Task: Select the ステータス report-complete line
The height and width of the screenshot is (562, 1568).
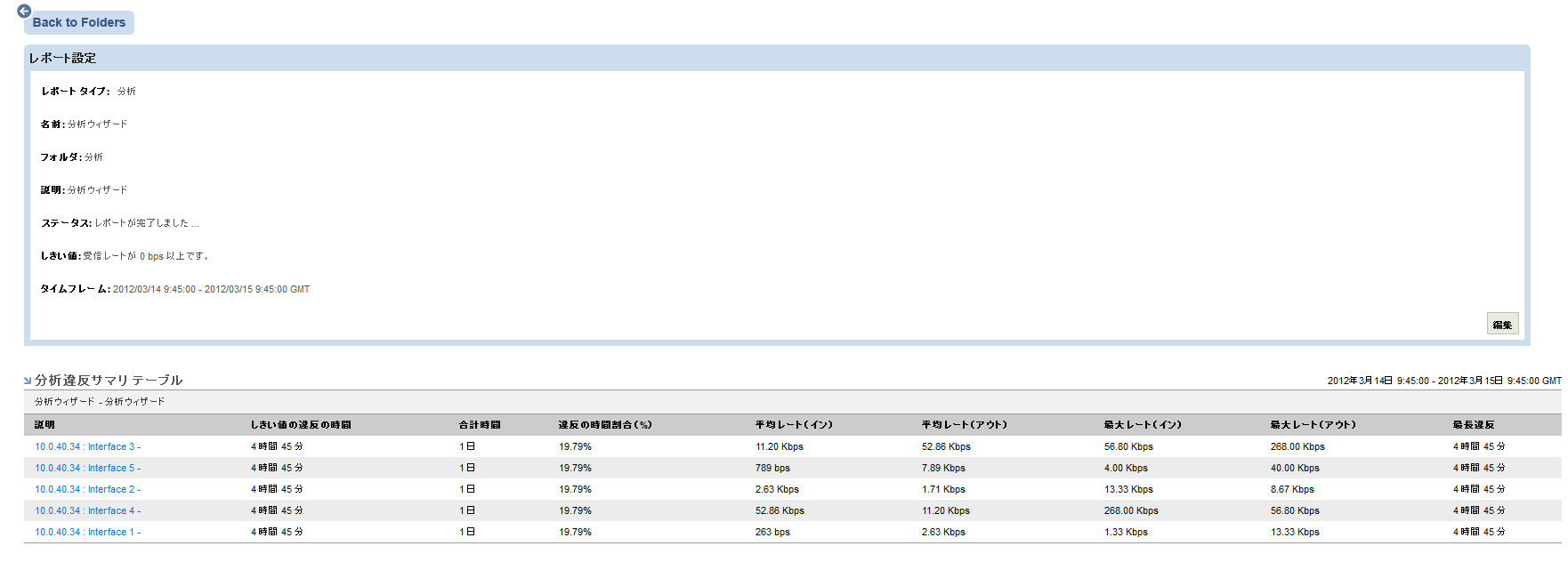Action: point(120,223)
